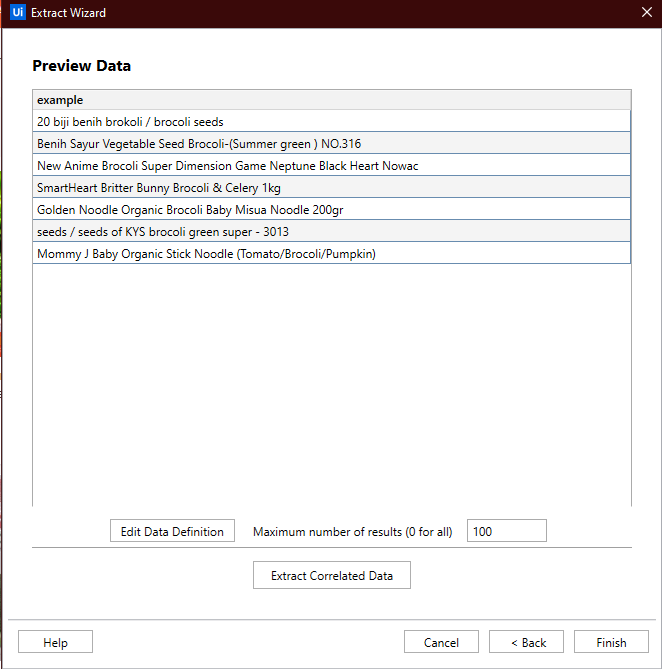
Task: Click the UiPath logo icon in title bar
Action: pyautogui.click(x=17, y=12)
